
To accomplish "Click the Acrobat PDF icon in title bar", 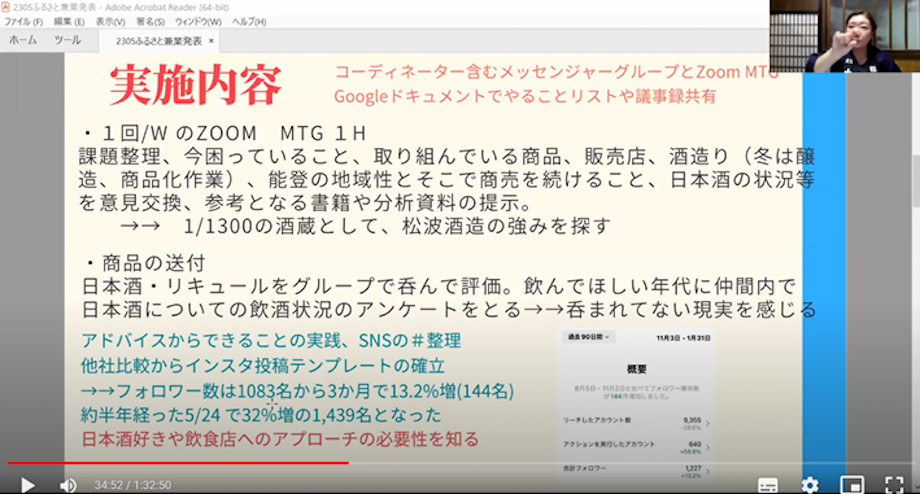I will (5, 7).
